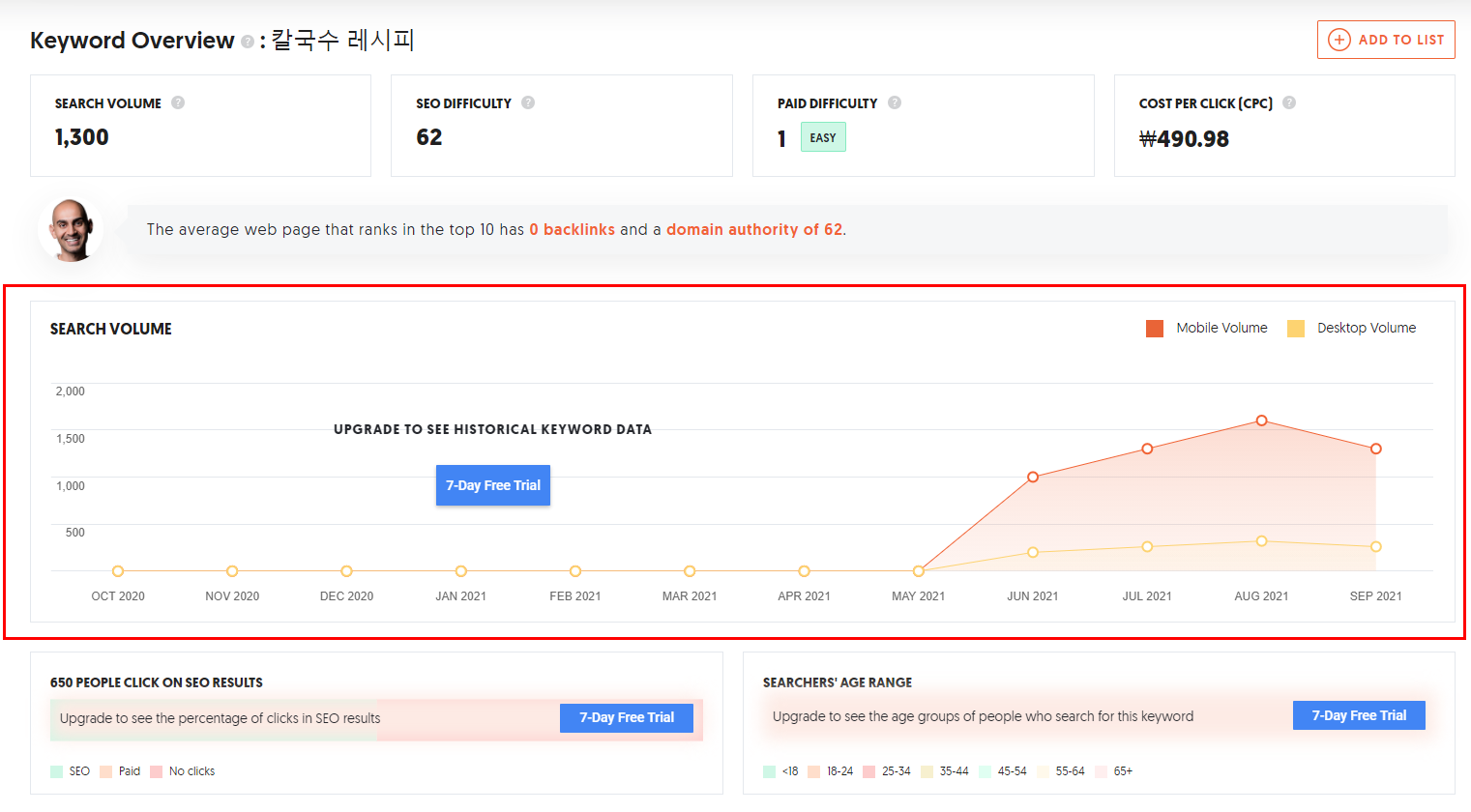This screenshot has width=1471, height=812.
Task: Click the 25-34 age legend swatch
Action: (x=868, y=771)
